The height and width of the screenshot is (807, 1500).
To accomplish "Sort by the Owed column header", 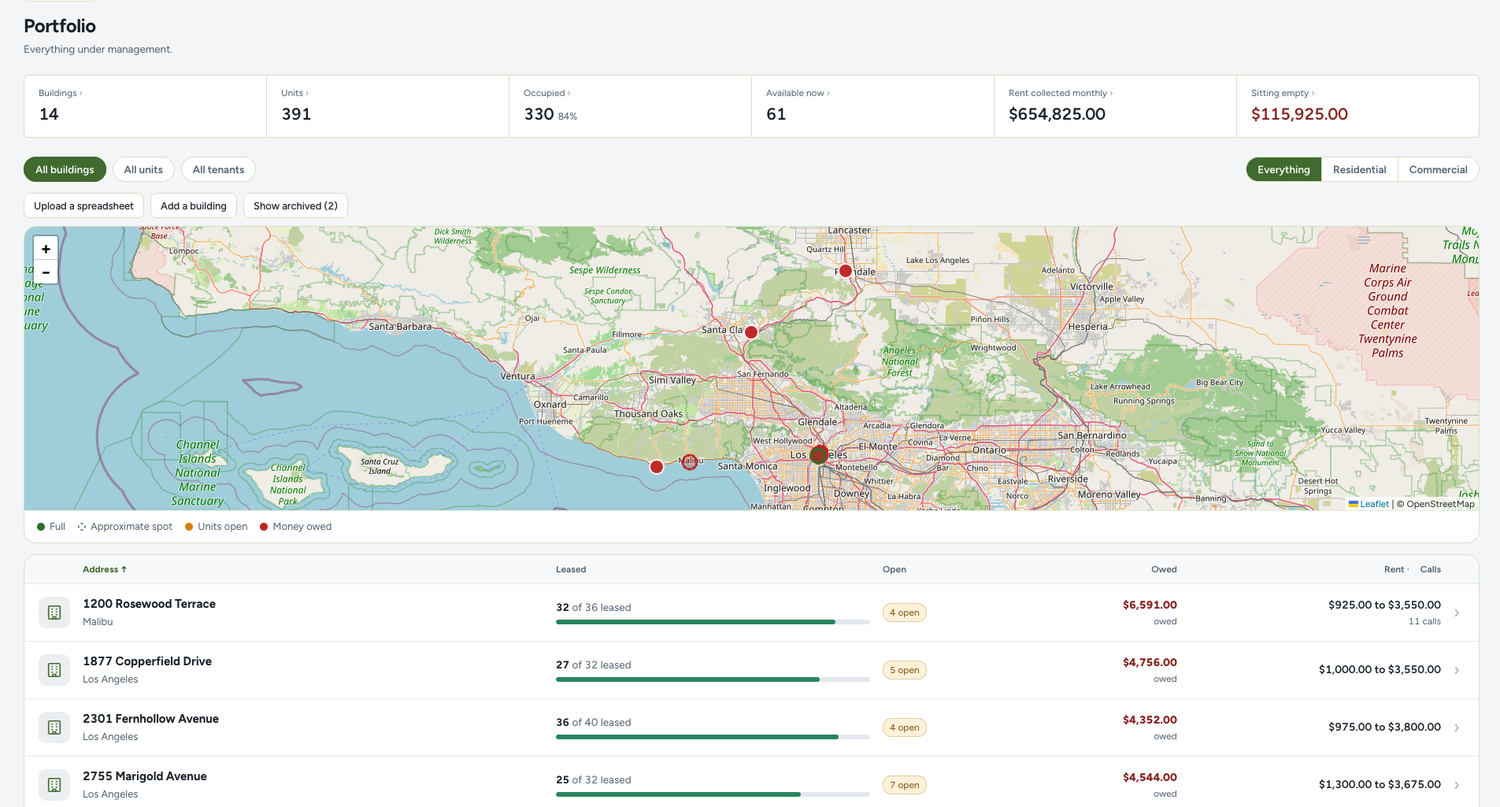I will click(x=1164, y=570).
